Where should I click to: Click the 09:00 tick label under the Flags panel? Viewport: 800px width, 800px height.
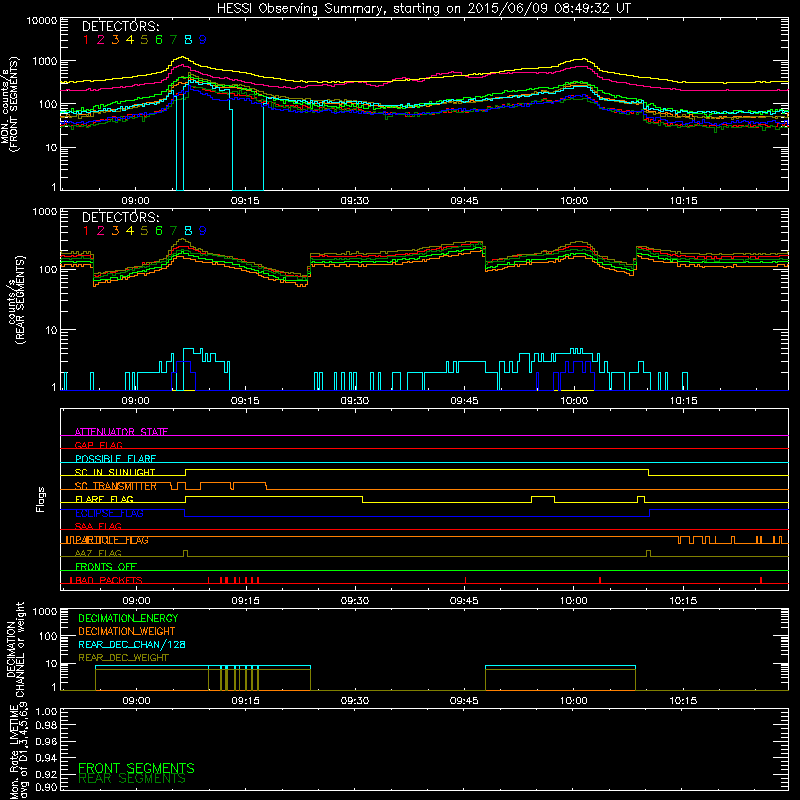(x=136, y=601)
